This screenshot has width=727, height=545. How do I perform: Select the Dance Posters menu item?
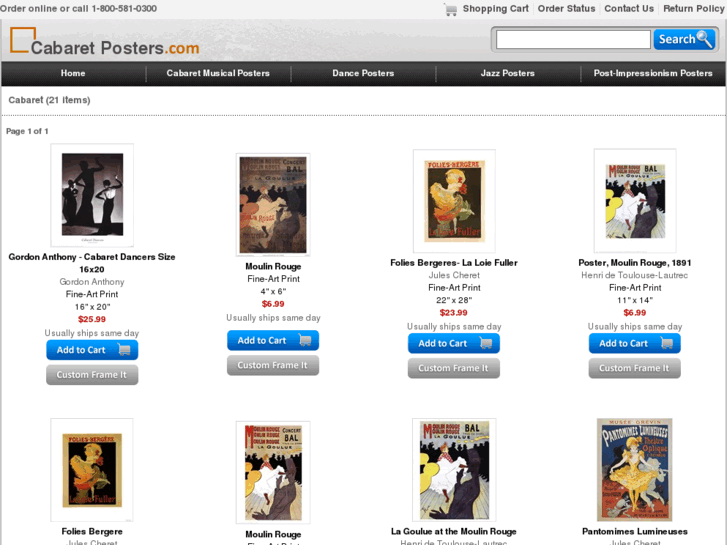point(363,73)
